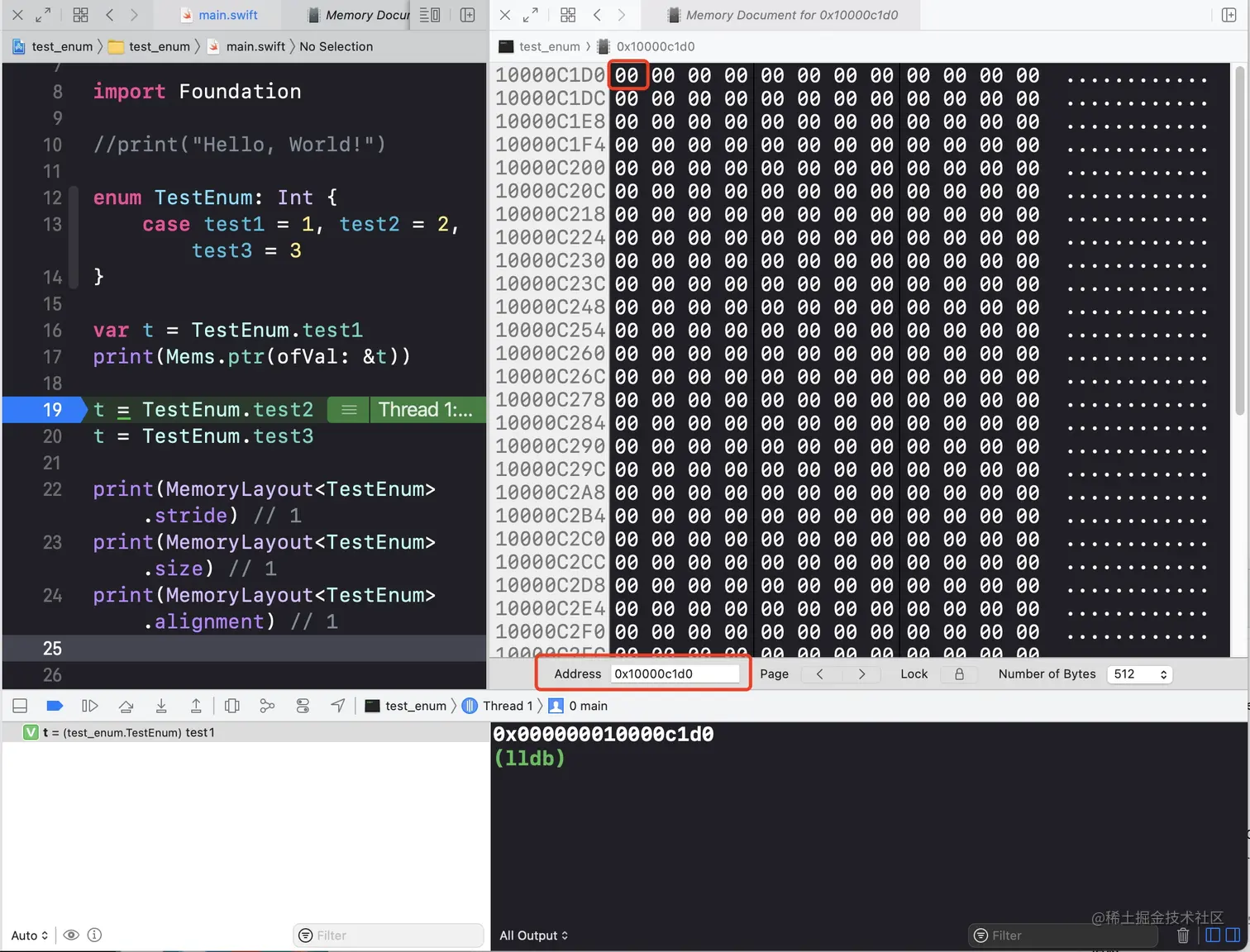This screenshot has height=952, width=1250.
Task: Select Thread 1 in debug bar
Action: tap(497, 706)
